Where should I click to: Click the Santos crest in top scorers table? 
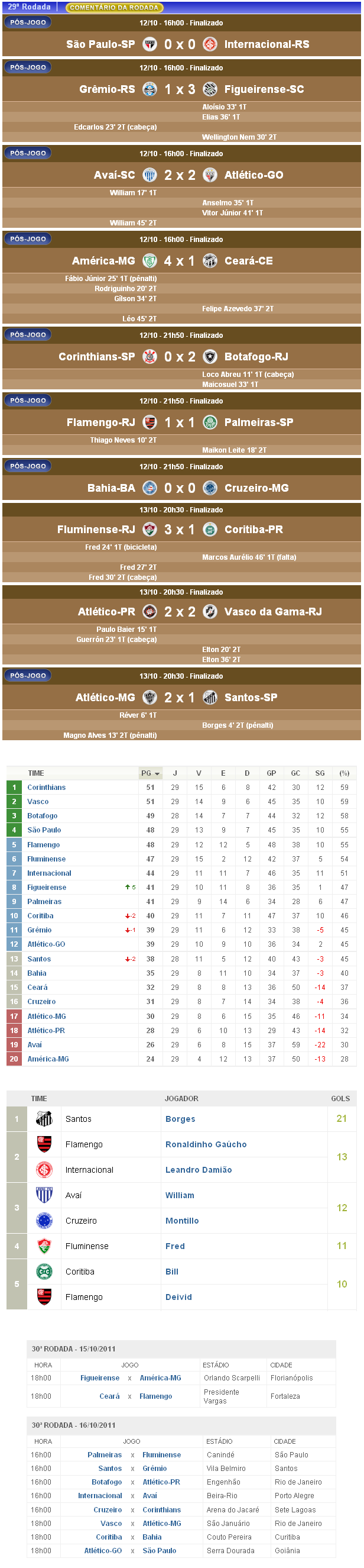44,1119
